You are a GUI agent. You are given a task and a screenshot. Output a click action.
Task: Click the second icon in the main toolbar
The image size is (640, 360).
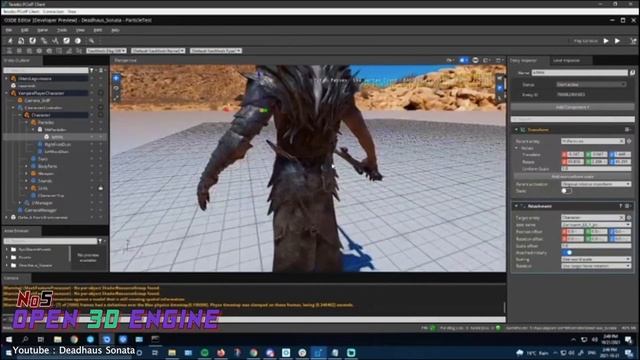pyautogui.click(x=21, y=41)
